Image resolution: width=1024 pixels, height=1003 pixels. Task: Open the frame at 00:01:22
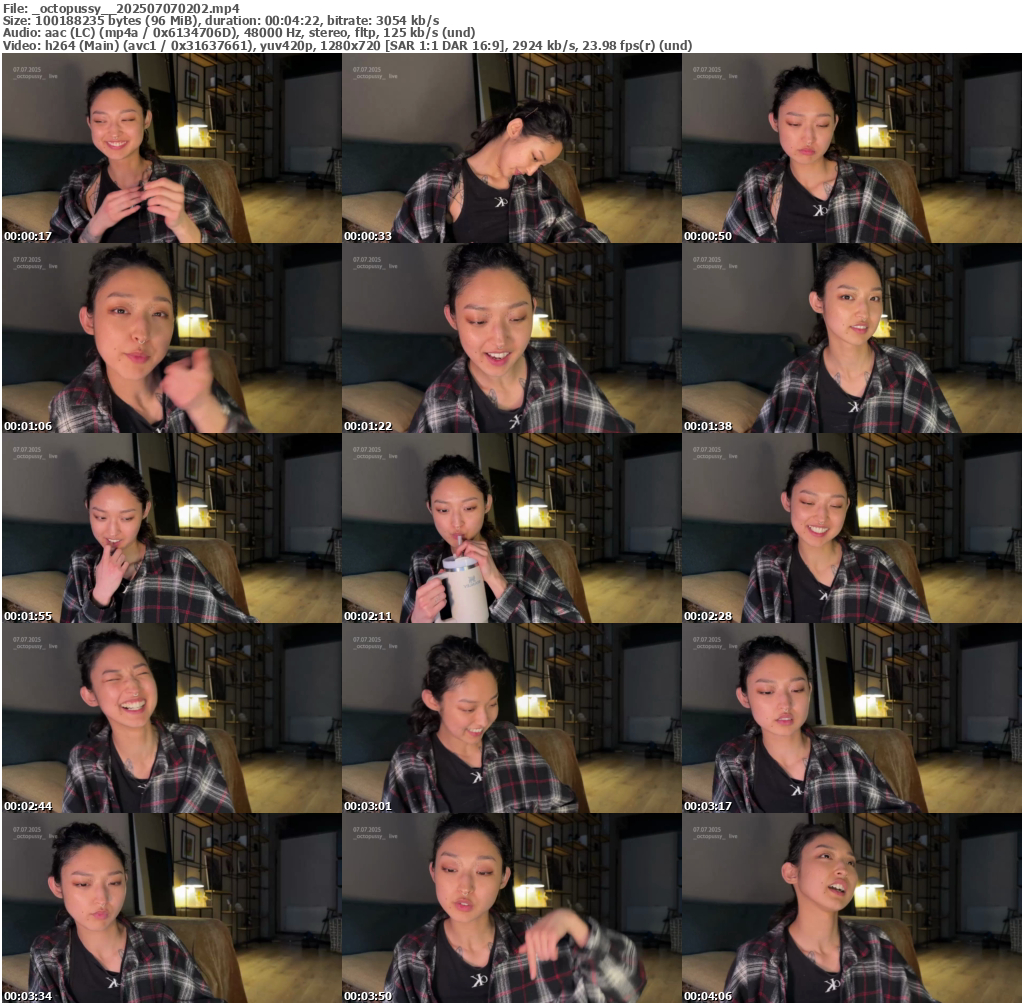point(512,338)
